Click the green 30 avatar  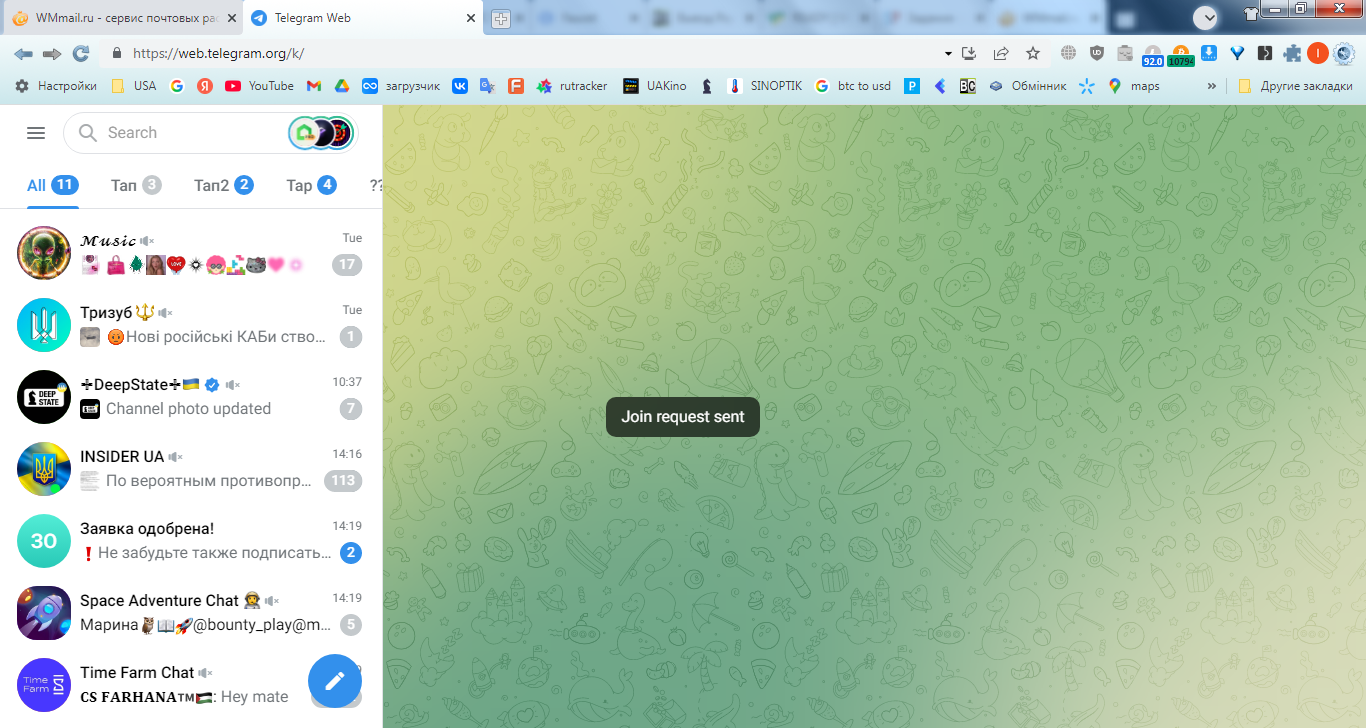[x=44, y=541]
